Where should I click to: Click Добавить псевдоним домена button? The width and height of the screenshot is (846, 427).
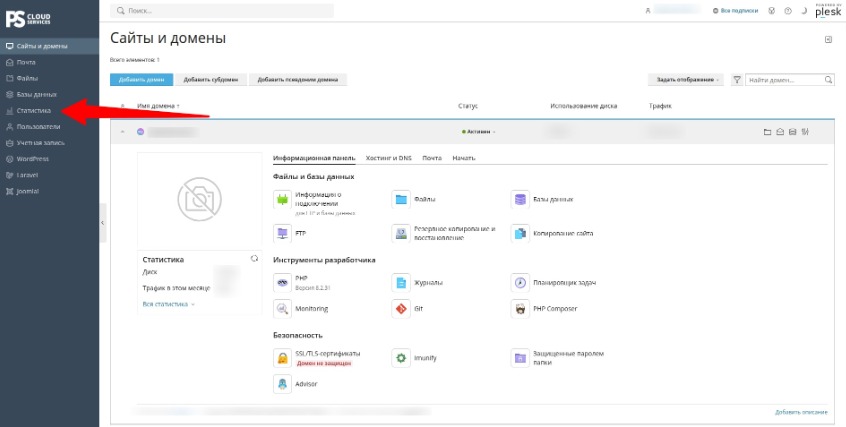click(x=298, y=80)
